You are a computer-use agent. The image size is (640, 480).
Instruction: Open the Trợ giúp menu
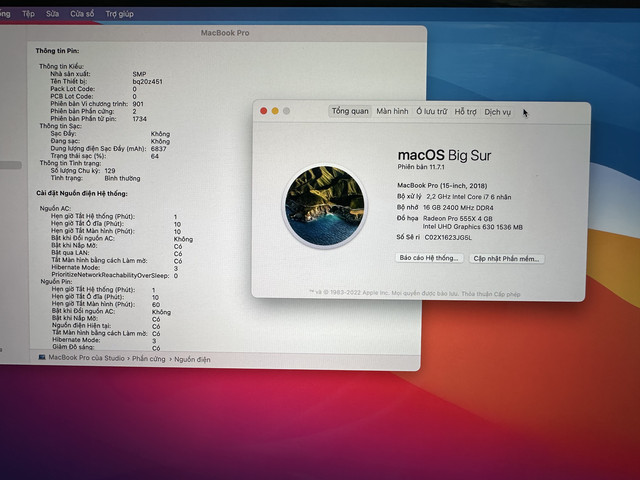tap(120, 14)
